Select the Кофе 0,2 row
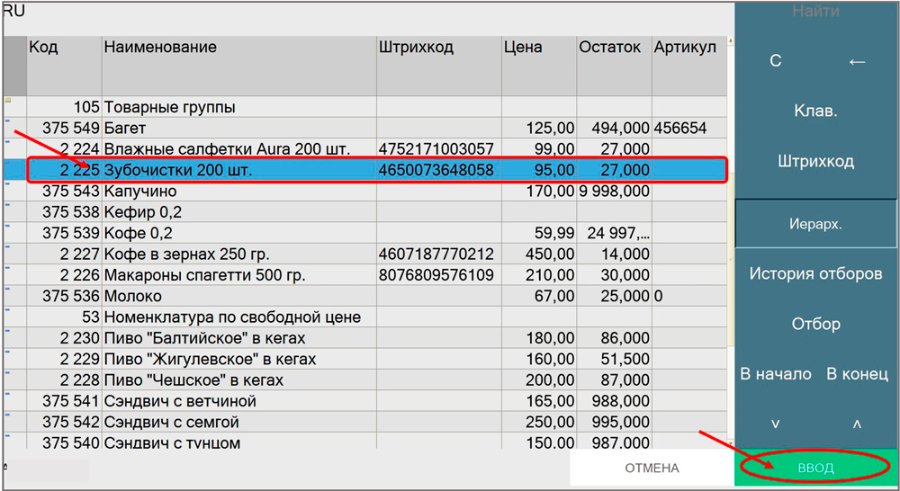Image resolution: width=900 pixels, height=491 pixels. [365, 233]
